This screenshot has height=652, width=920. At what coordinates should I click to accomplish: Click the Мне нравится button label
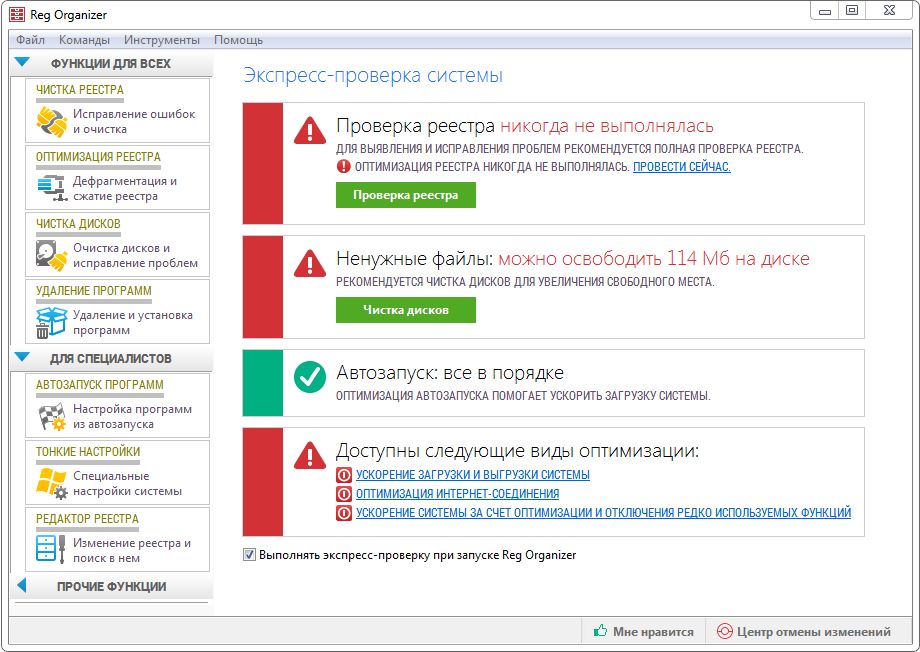tap(653, 632)
